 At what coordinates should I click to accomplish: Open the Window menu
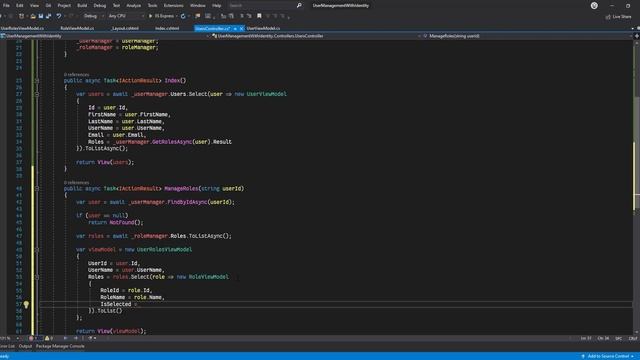[x=198, y=6]
